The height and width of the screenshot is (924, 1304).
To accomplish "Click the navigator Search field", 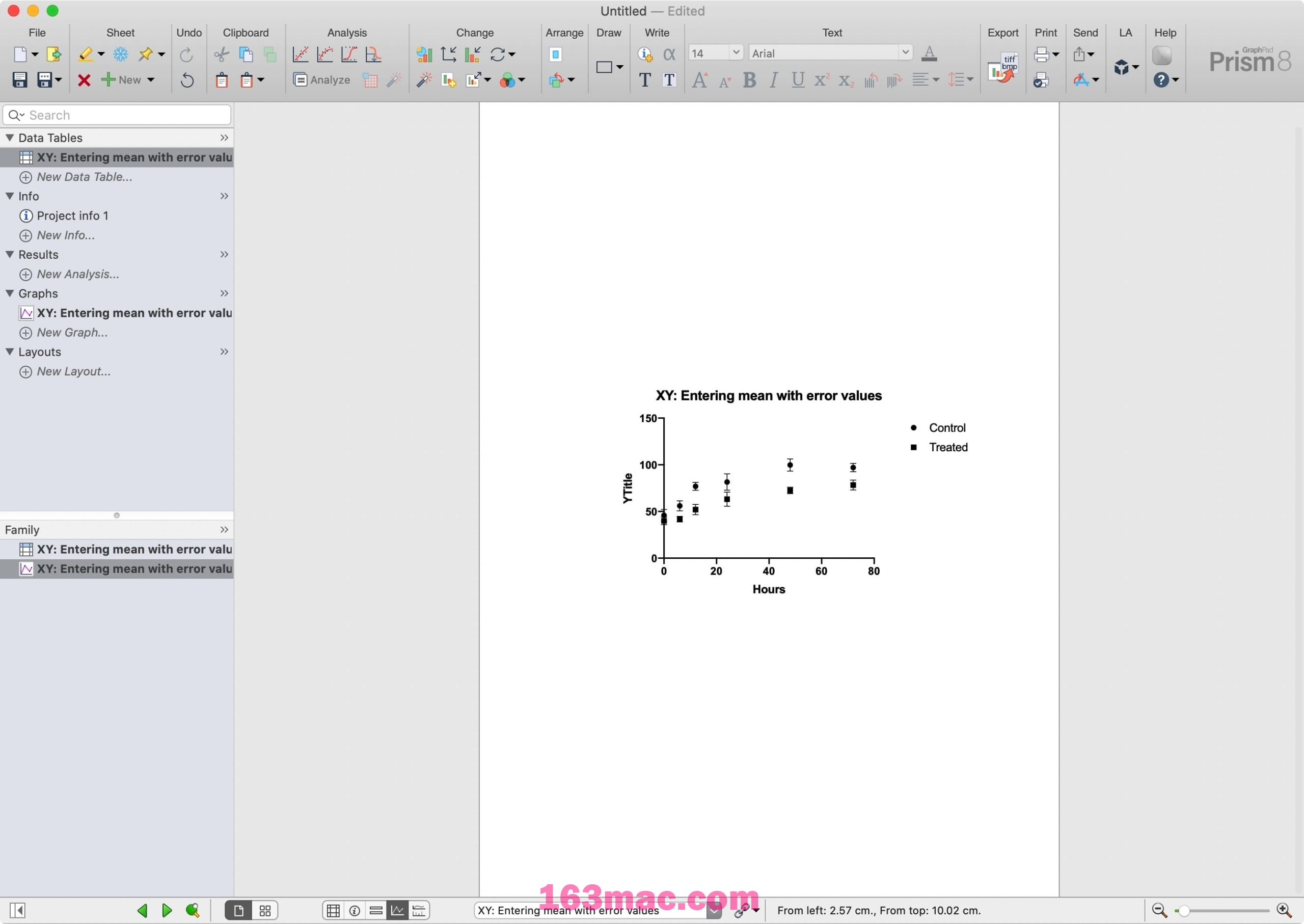I will 117,115.
